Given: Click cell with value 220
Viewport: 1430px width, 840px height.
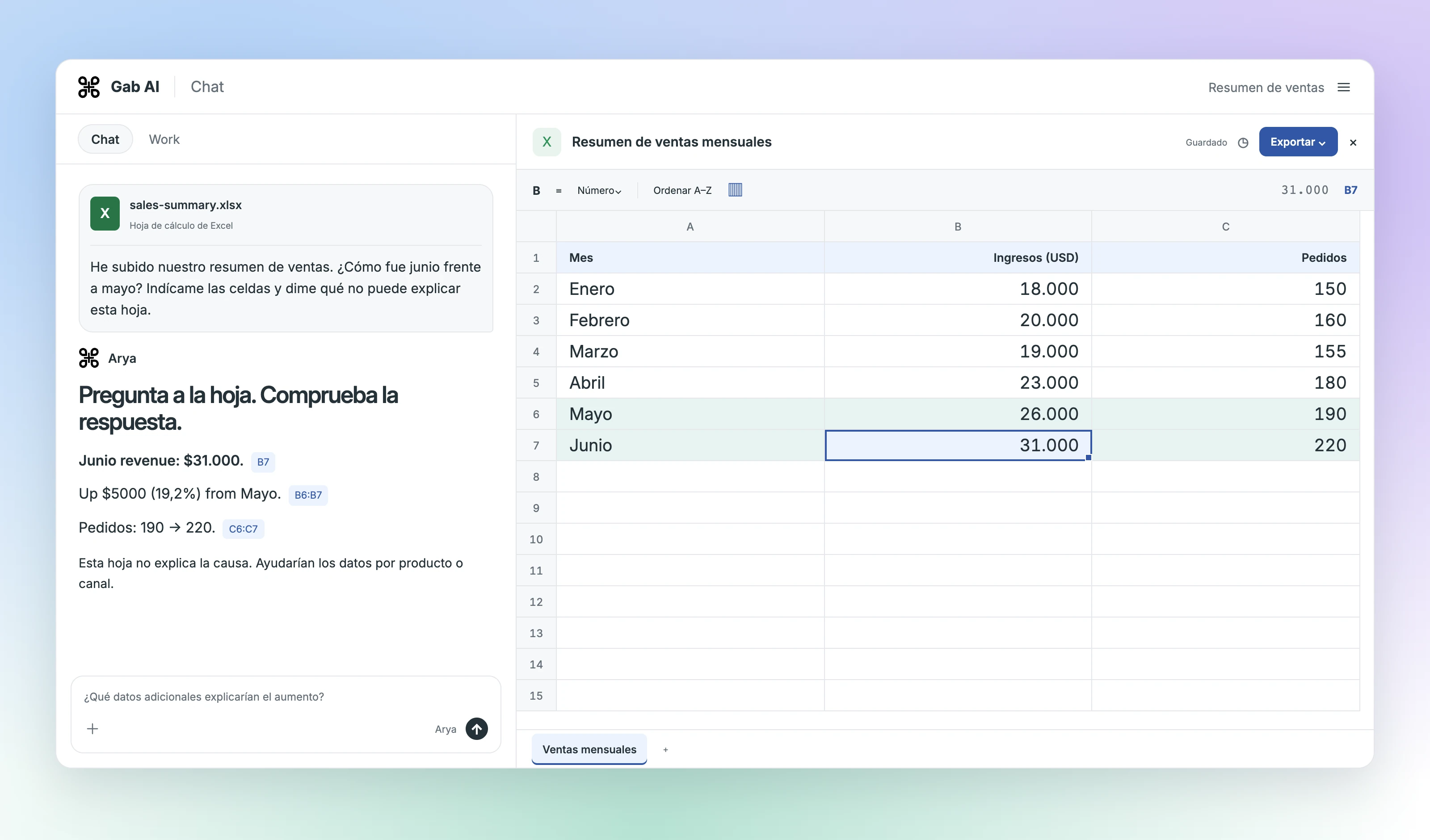Looking at the screenshot, I should [x=1225, y=445].
